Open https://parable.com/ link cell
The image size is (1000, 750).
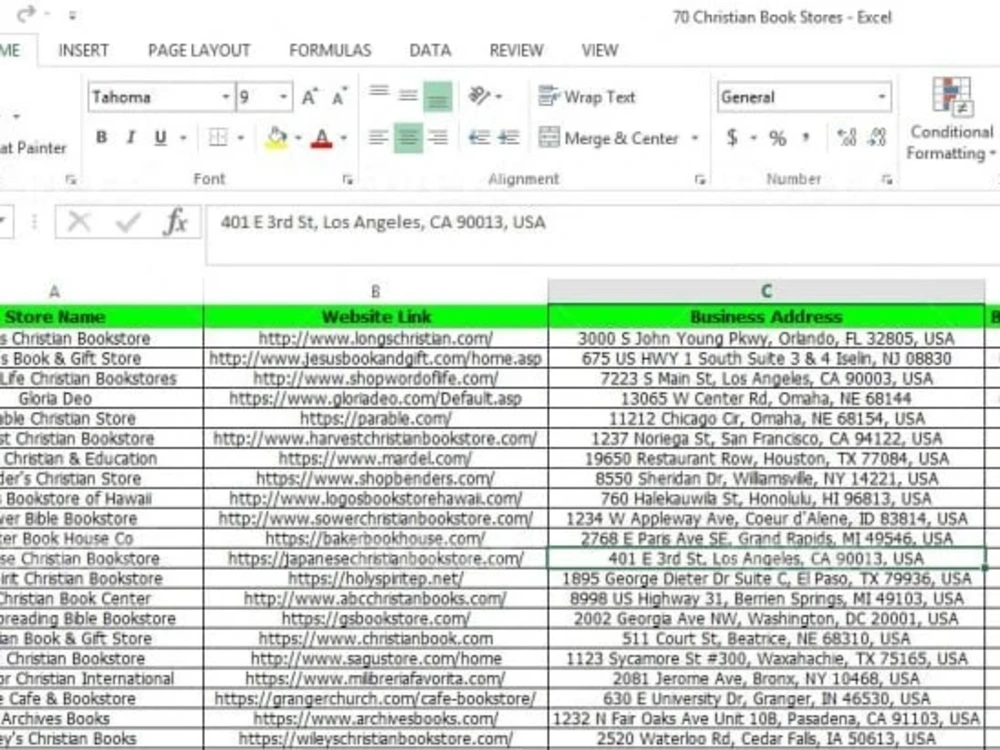376,419
